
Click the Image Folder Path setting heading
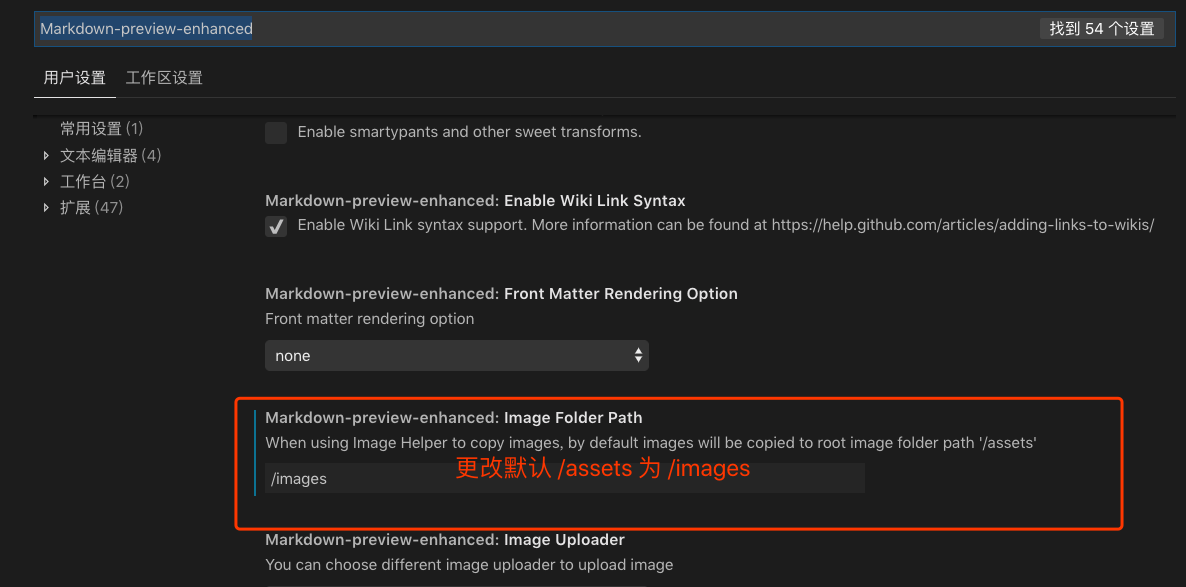453,417
